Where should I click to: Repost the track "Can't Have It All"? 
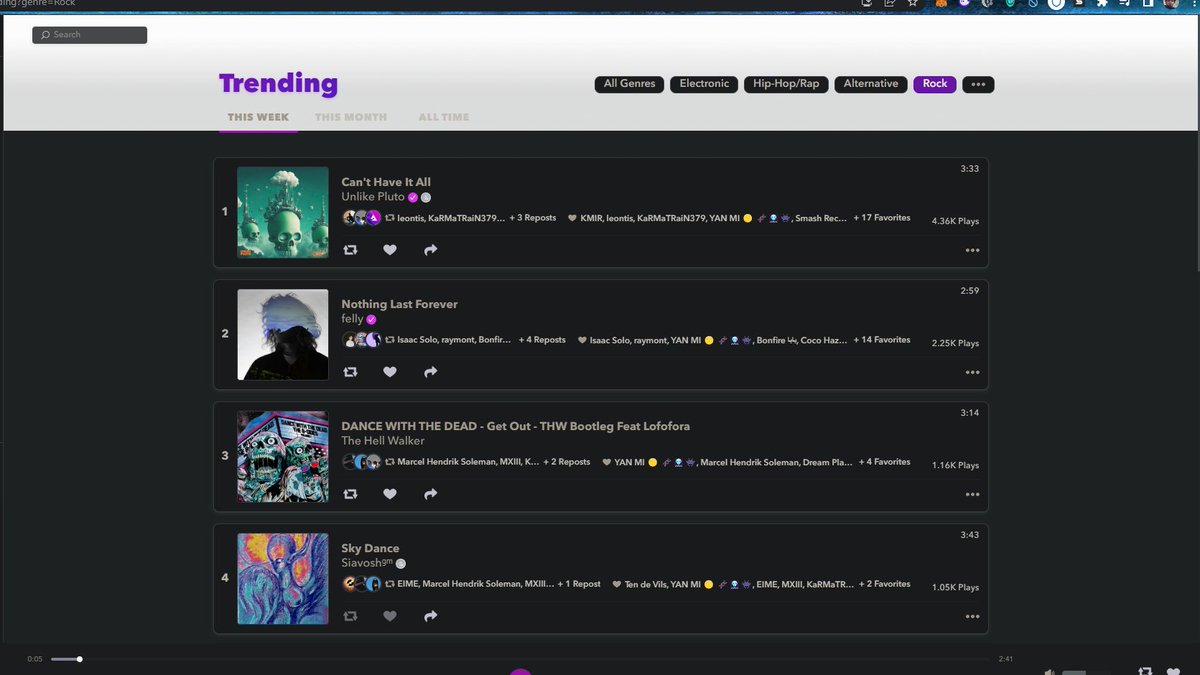(x=350, y=249)
